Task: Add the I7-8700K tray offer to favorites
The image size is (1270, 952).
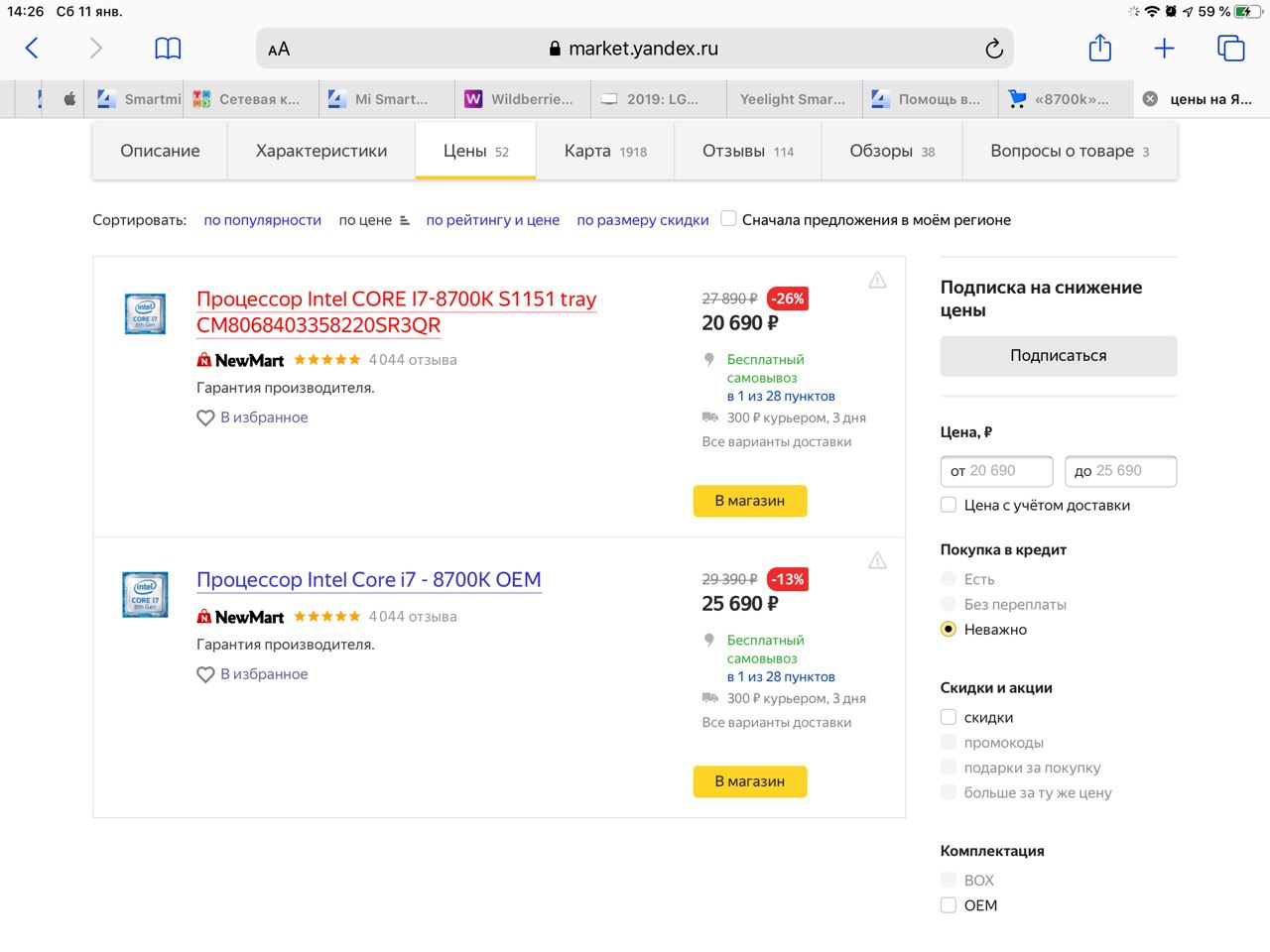Action: pyautogui.click(x=252, y=417)
